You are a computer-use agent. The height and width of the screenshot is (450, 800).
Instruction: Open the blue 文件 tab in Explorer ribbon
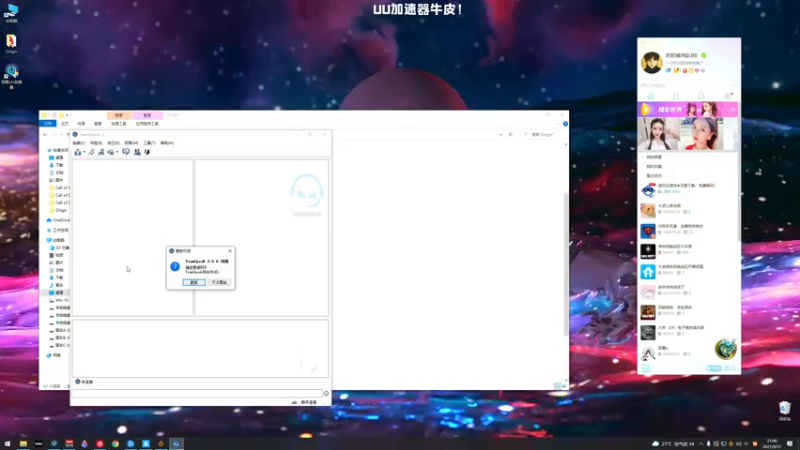48,124
